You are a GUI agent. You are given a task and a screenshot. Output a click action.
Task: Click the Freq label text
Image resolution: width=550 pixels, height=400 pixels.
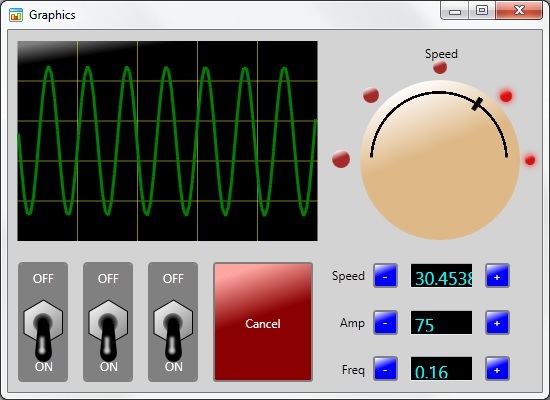353,369
